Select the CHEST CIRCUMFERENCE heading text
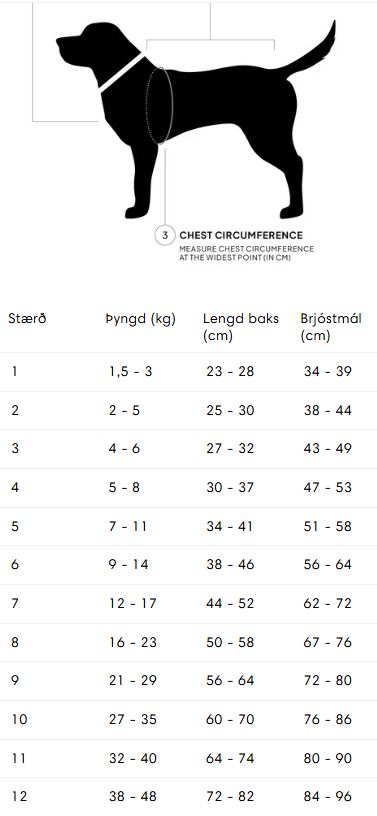The width and height of the screenshot is (377, 816). (241, 235)
